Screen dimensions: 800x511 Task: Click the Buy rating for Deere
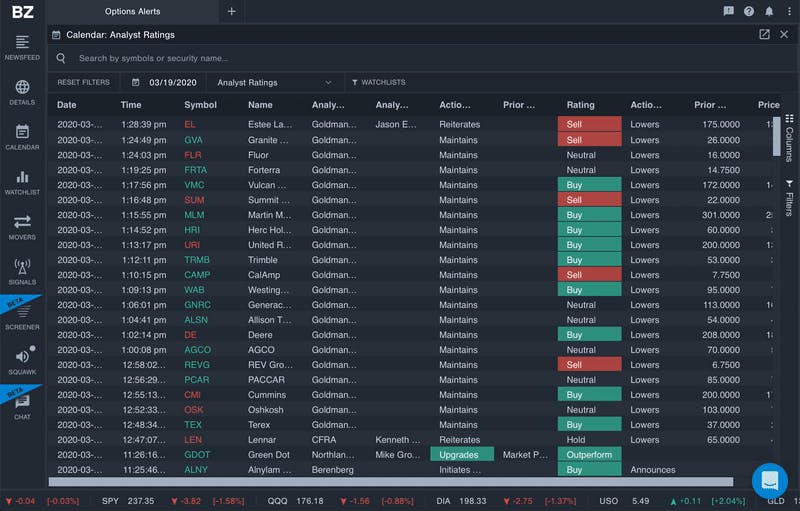coord(589,335)
